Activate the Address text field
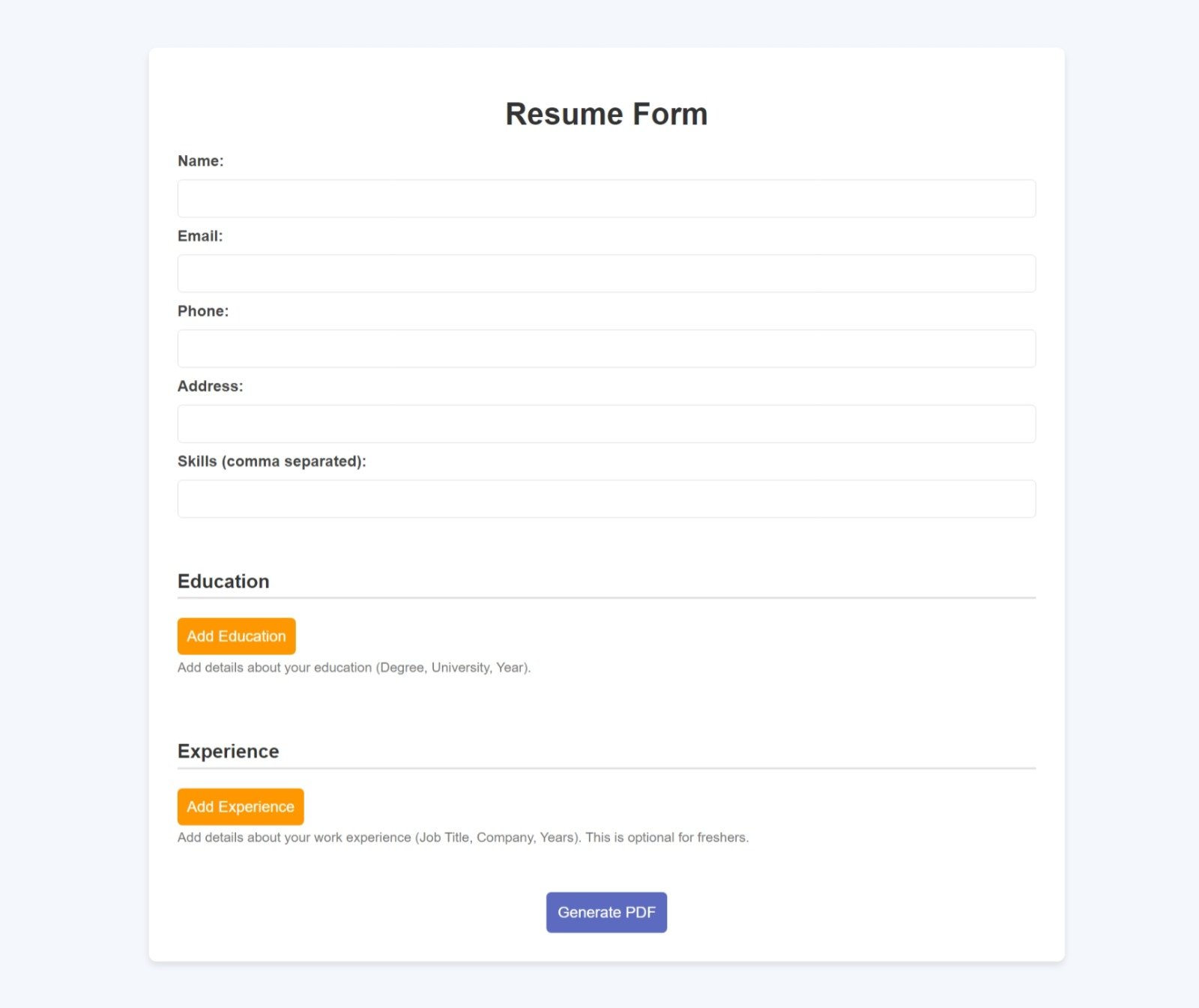Viewport: 1199px width, 1008px height. [606, 423]
